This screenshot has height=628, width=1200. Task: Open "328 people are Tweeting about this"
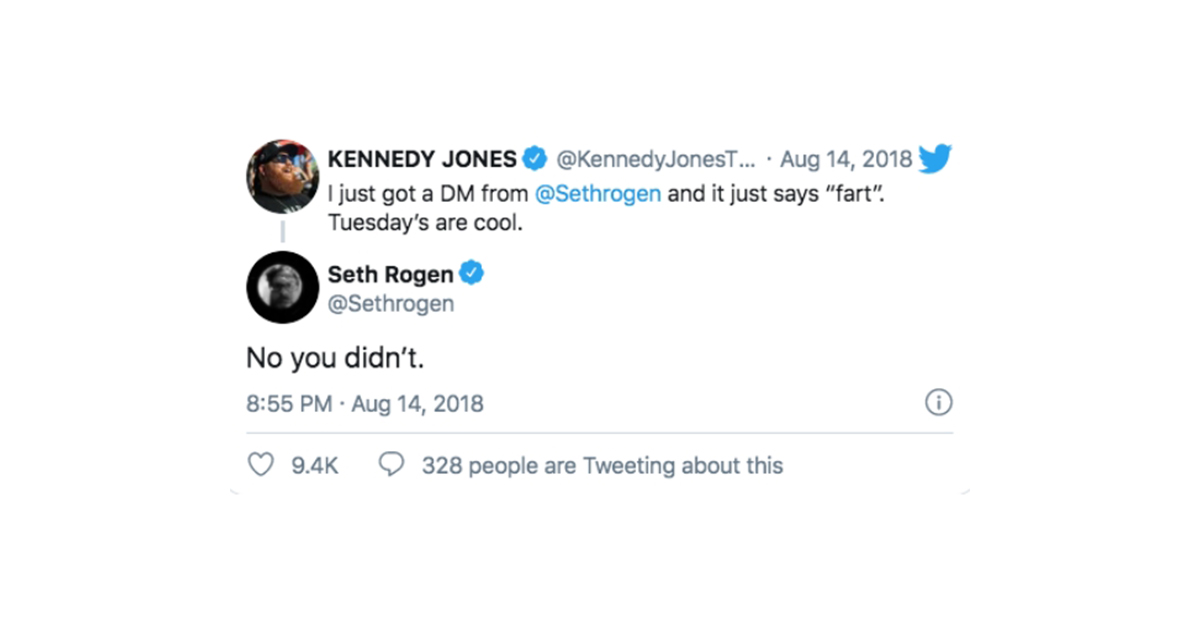tap(602, 466)
